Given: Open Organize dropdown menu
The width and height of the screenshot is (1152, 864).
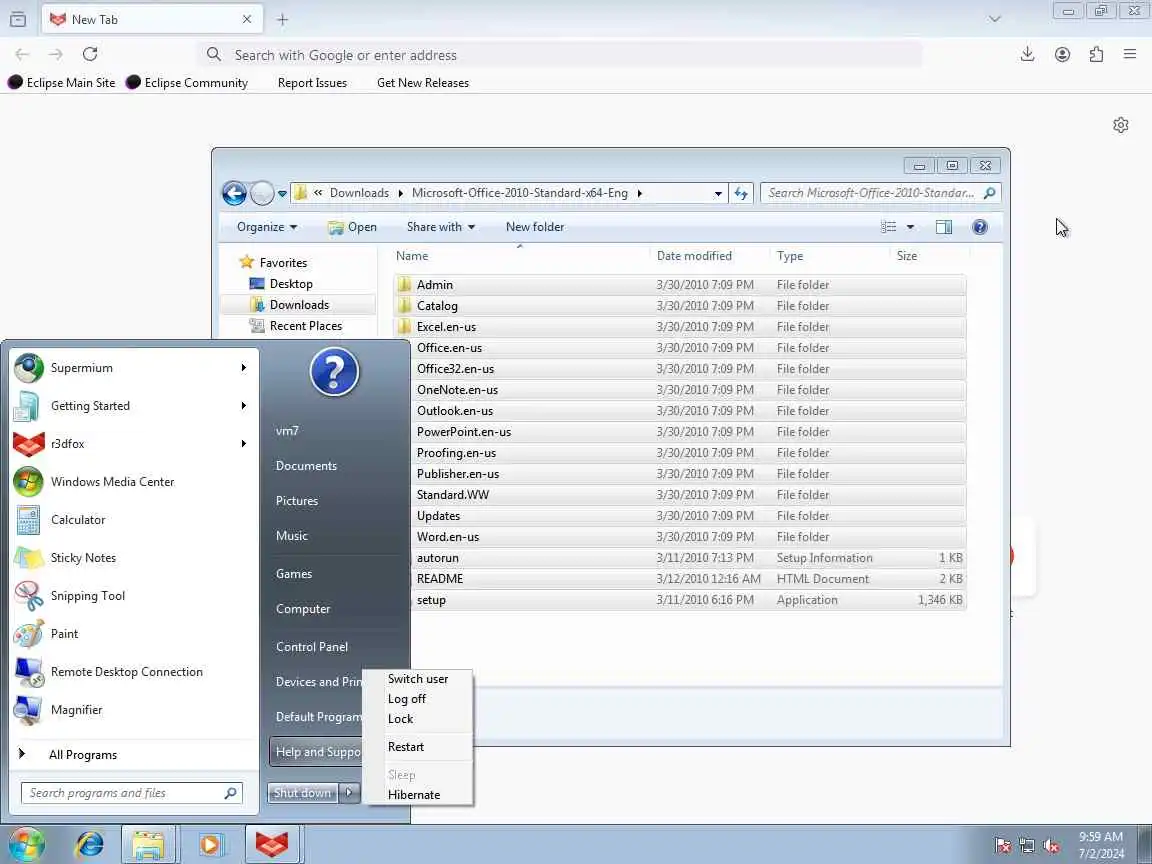Looking at the screenshot, I should (267, 227).
